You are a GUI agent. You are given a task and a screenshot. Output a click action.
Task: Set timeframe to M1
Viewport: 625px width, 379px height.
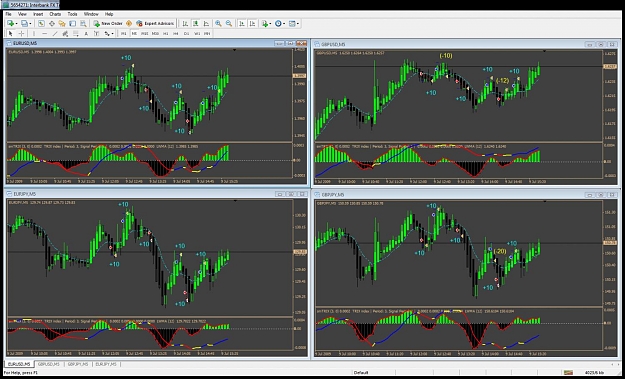pos(124,34)
